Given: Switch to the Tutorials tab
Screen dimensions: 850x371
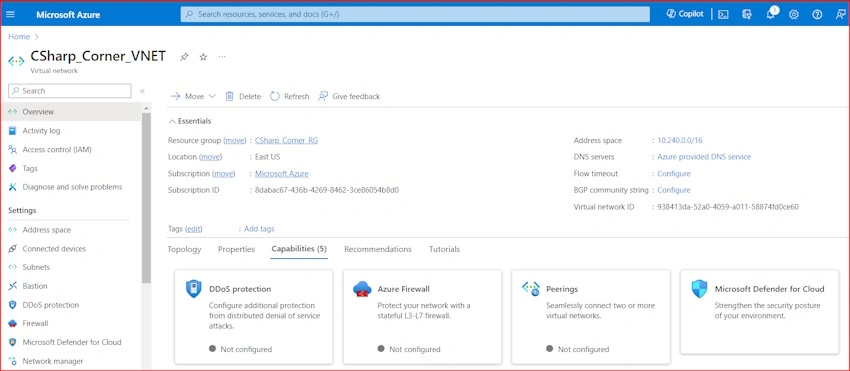Looking at the screenshot, I should [445, 250].
